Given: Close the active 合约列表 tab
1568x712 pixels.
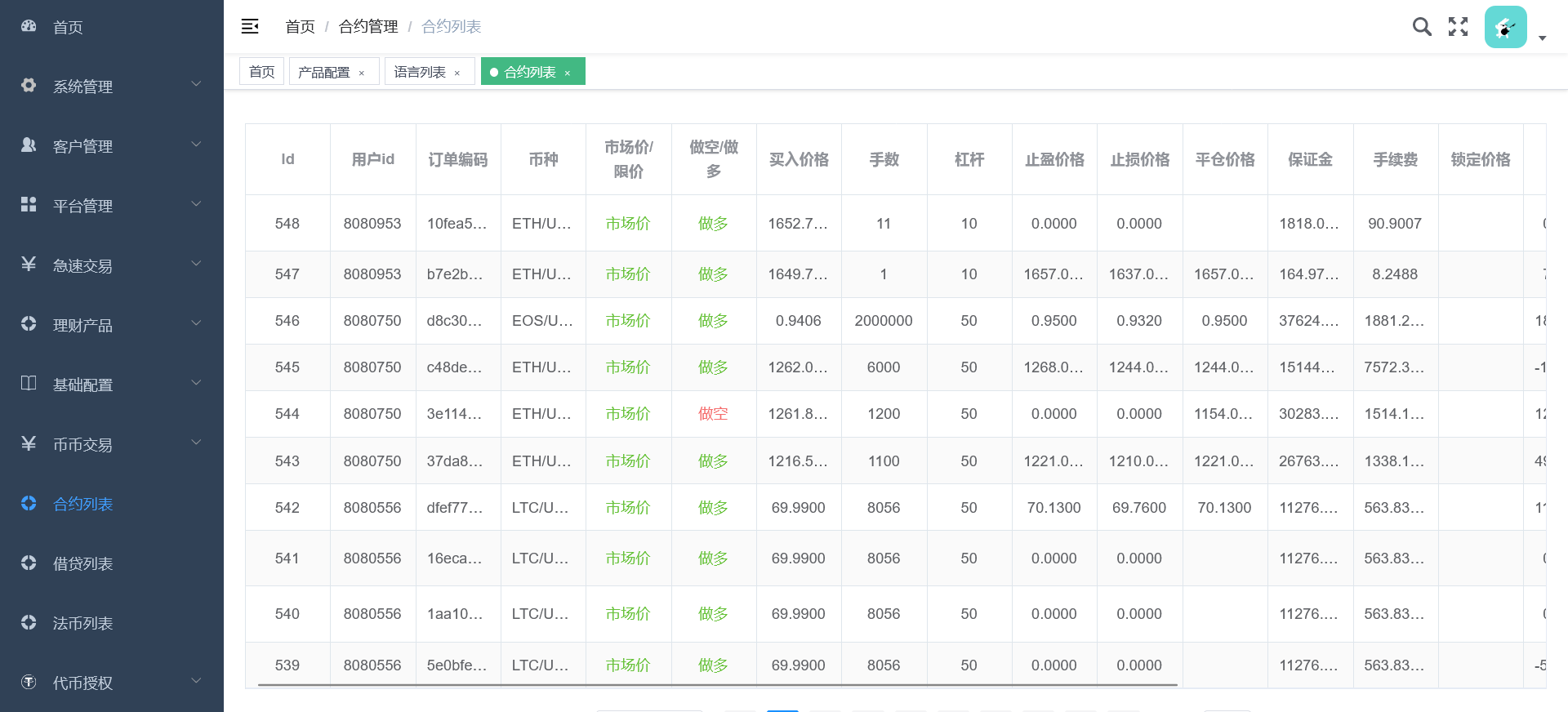Looking at the screenshot, I should pos(568,73).
